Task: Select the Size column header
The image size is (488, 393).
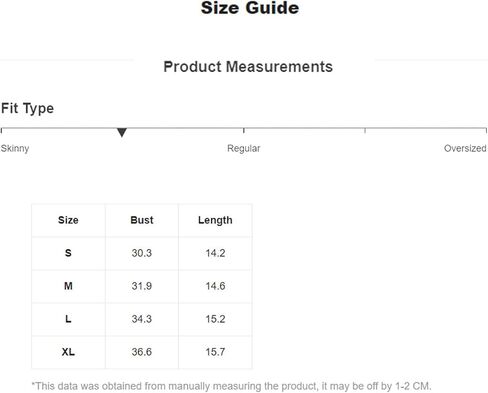Action: (x=68, y=220)
